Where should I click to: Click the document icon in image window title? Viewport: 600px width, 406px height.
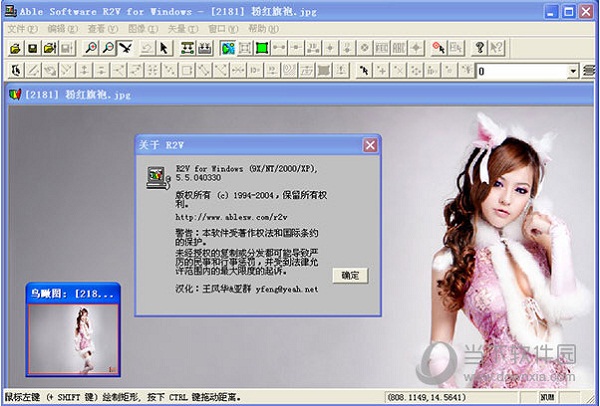(x=15, y=94)
